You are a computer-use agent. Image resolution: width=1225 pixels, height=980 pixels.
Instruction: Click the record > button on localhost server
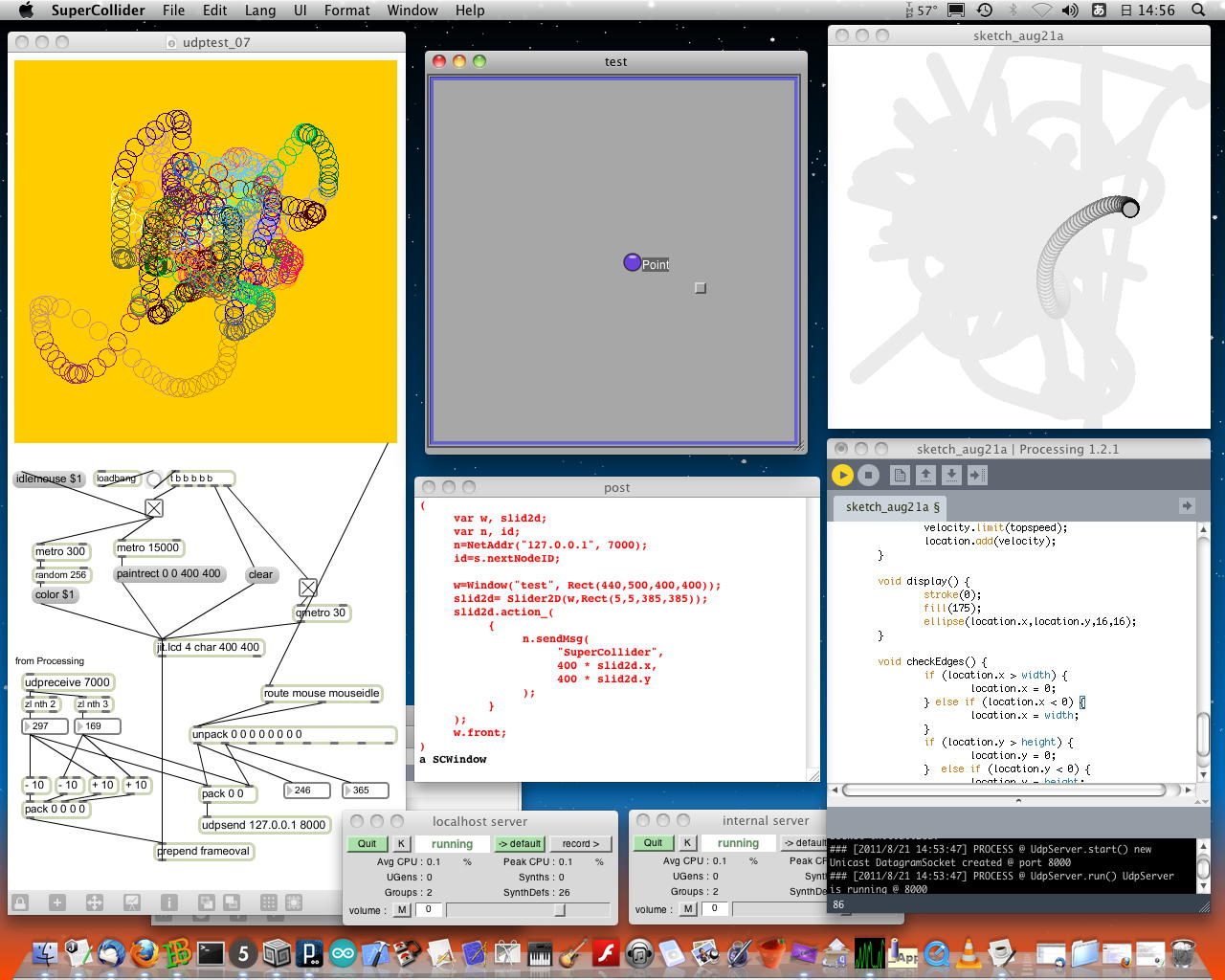point(580,844)
